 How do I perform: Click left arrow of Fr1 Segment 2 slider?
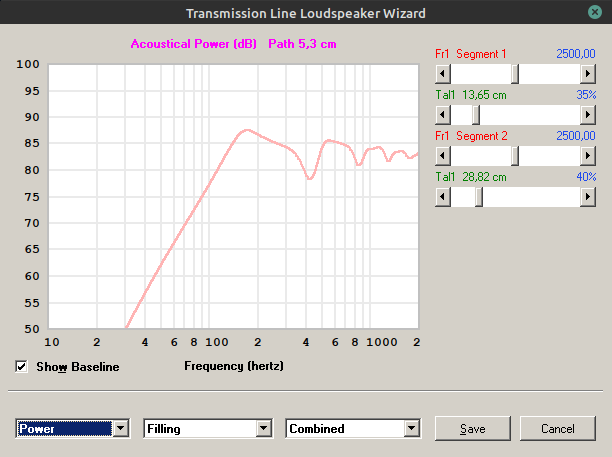tap(443, 156)
